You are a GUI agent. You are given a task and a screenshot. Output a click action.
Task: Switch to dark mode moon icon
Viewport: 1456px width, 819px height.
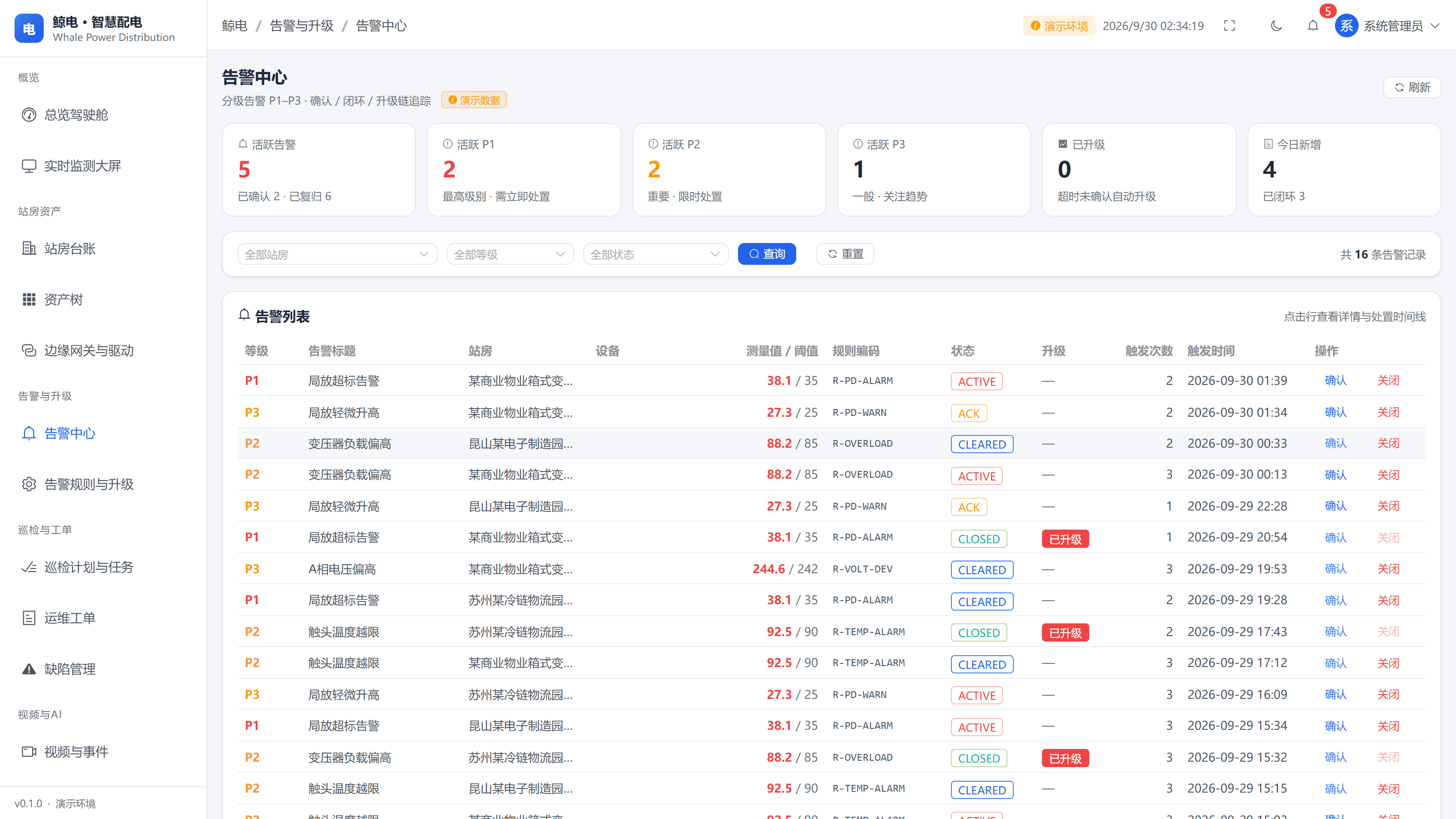click(1276, 25)
